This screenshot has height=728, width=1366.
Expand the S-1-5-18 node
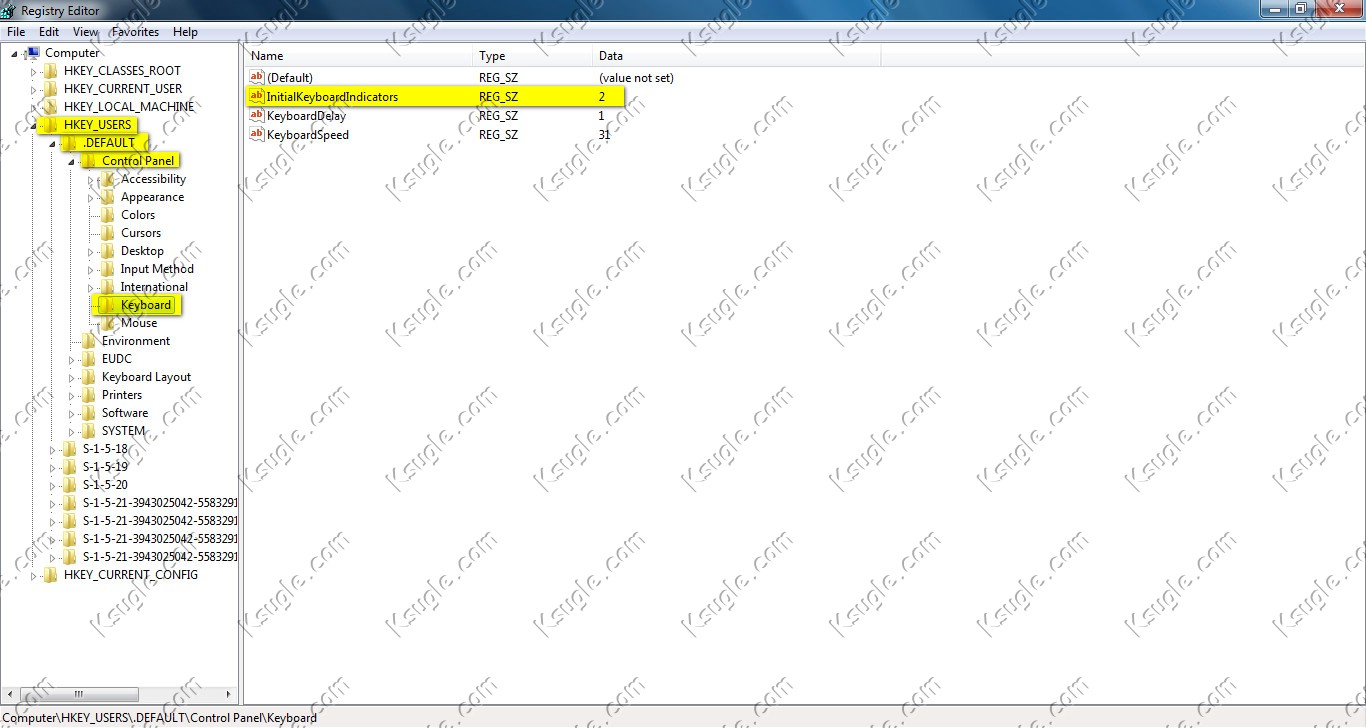coord(52,449)
